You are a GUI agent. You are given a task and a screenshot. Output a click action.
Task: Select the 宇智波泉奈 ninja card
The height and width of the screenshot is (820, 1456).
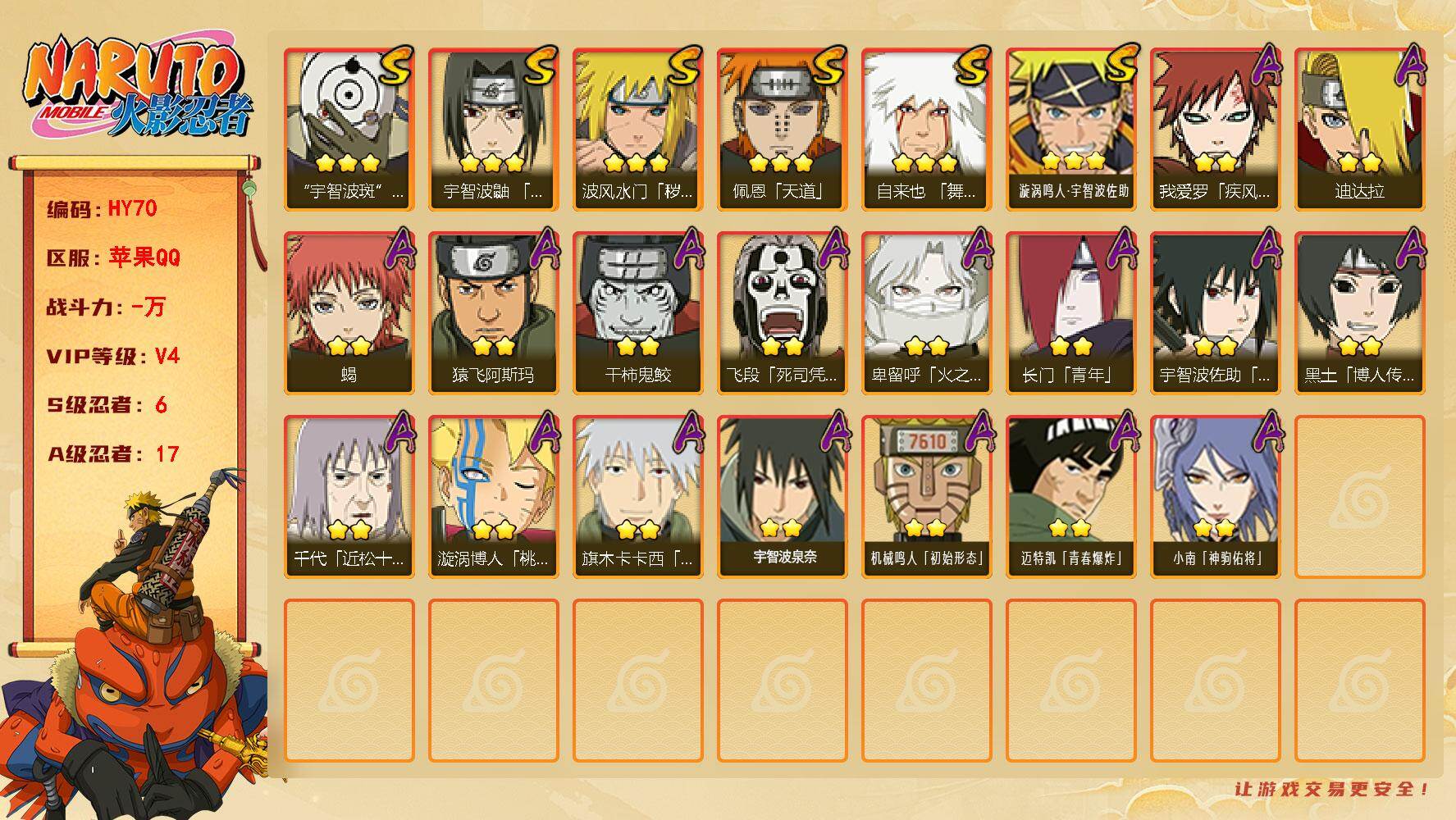click(782, 497)
